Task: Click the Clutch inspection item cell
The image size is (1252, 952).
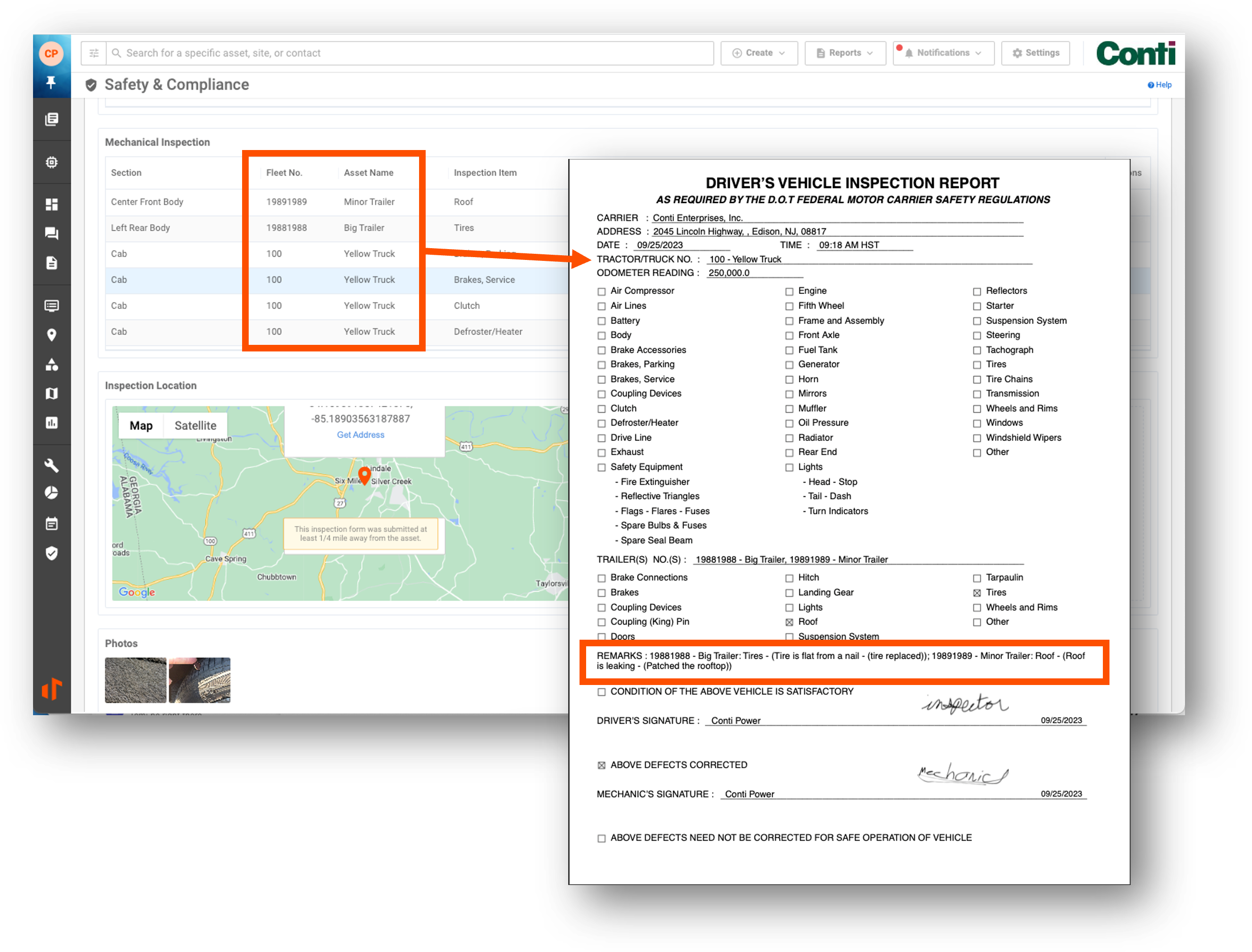Action: point(466,305)
